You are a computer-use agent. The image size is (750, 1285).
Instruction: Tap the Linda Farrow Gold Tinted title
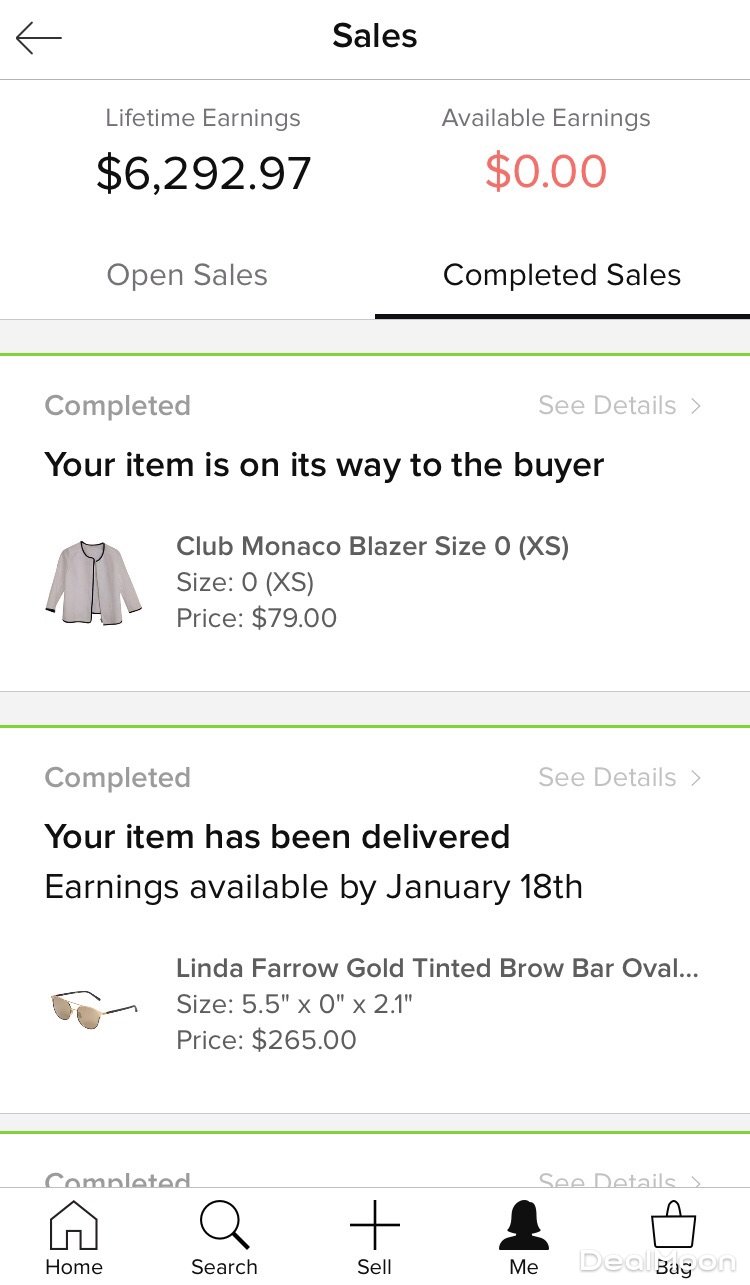437,969
